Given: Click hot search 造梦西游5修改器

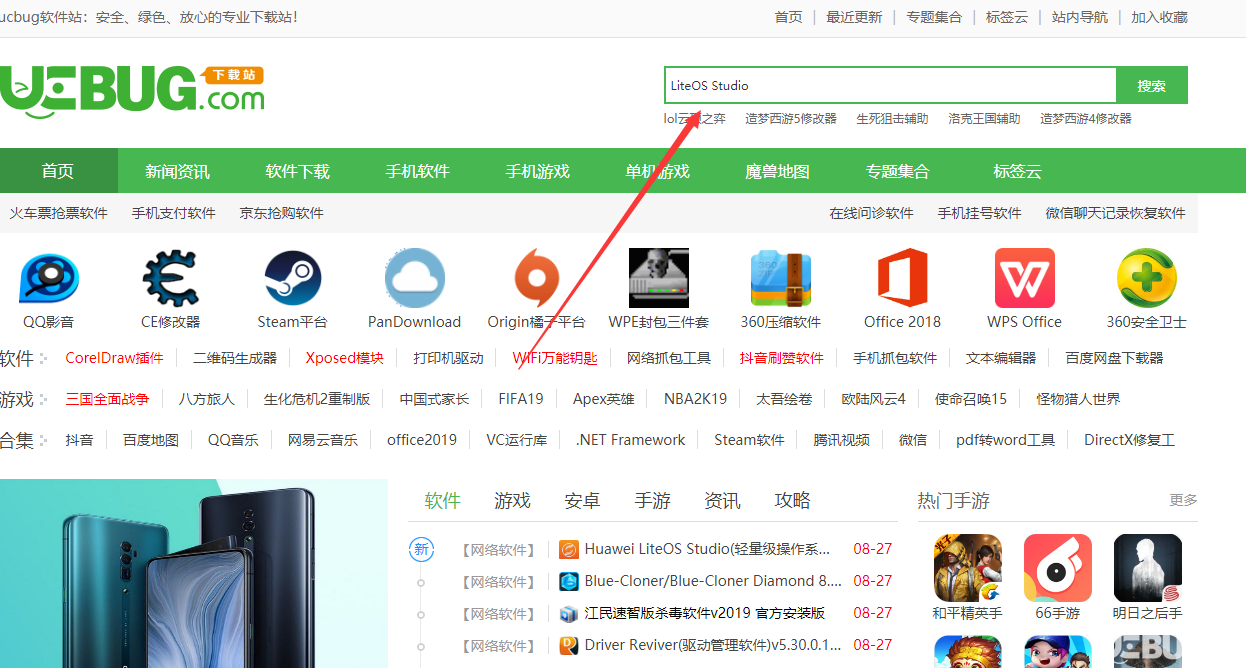Looking at the screenshot, I should click(791, 118).
